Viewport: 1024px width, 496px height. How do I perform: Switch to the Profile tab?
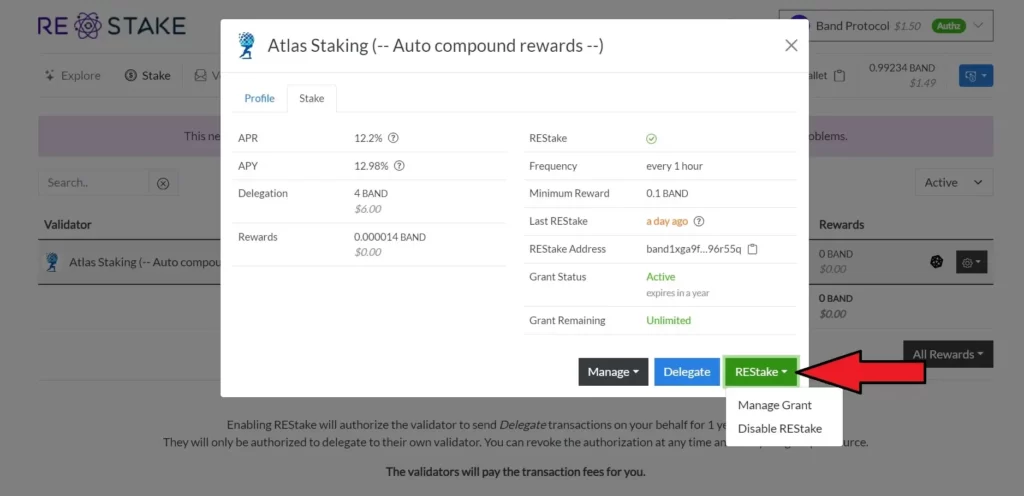tap(259, 98)
